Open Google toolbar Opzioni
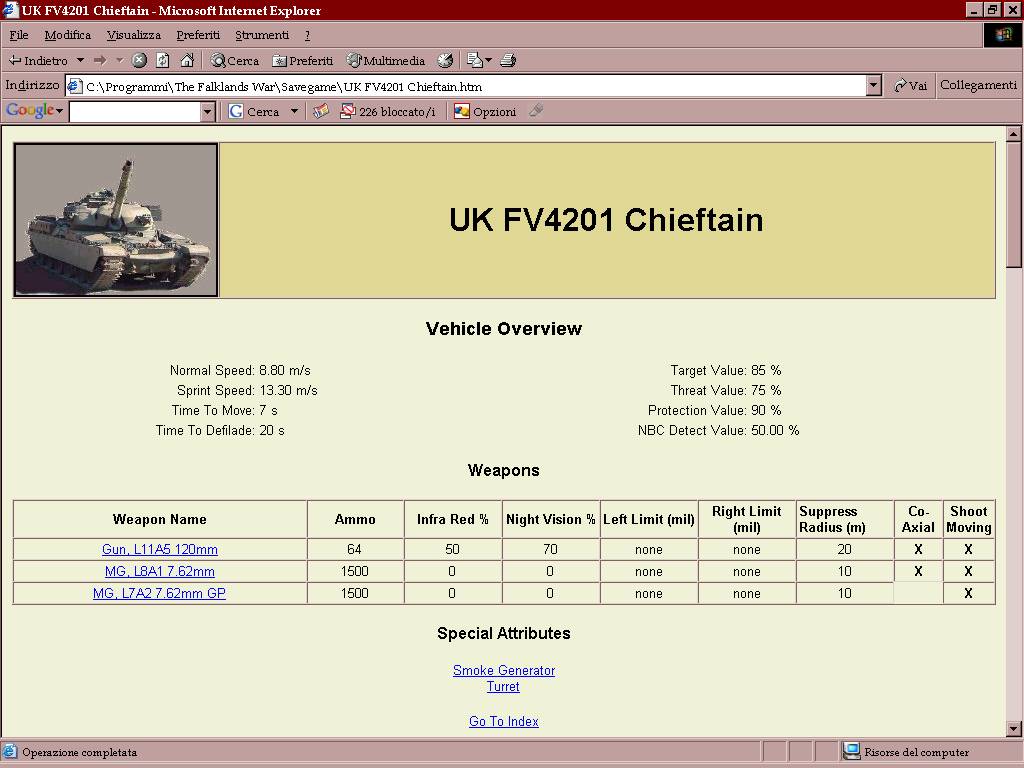Viewport: 1024px width, 768px height. pyautogui.click(x=485, y=112)
